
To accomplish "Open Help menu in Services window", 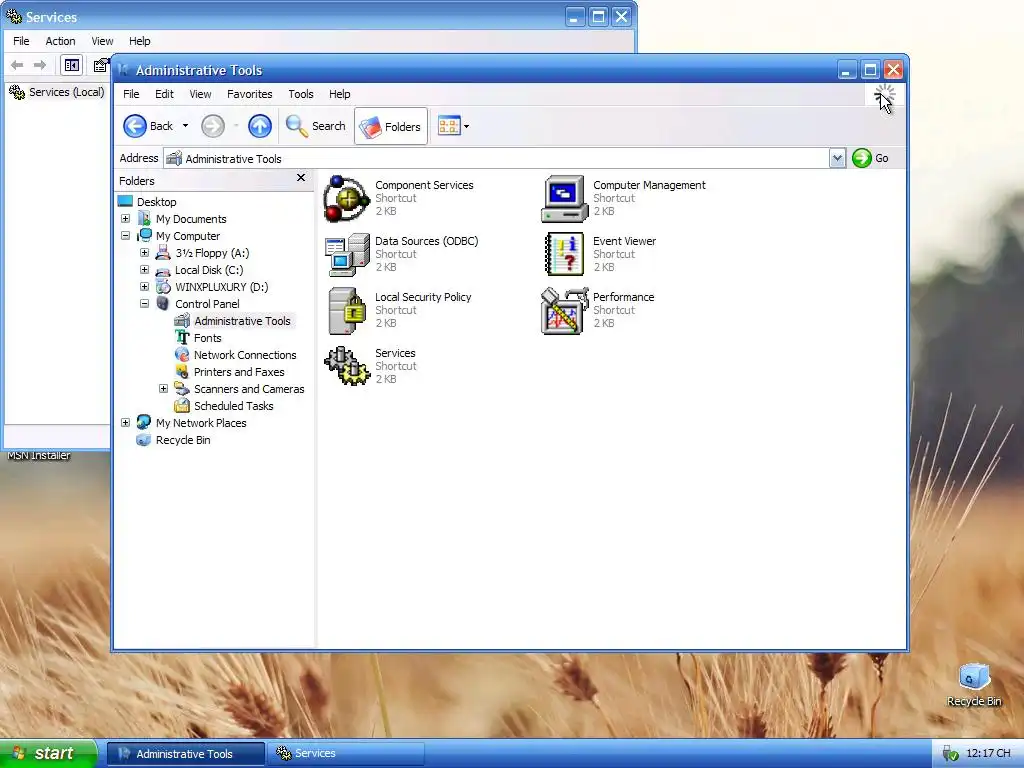I will tap(139, 40).
